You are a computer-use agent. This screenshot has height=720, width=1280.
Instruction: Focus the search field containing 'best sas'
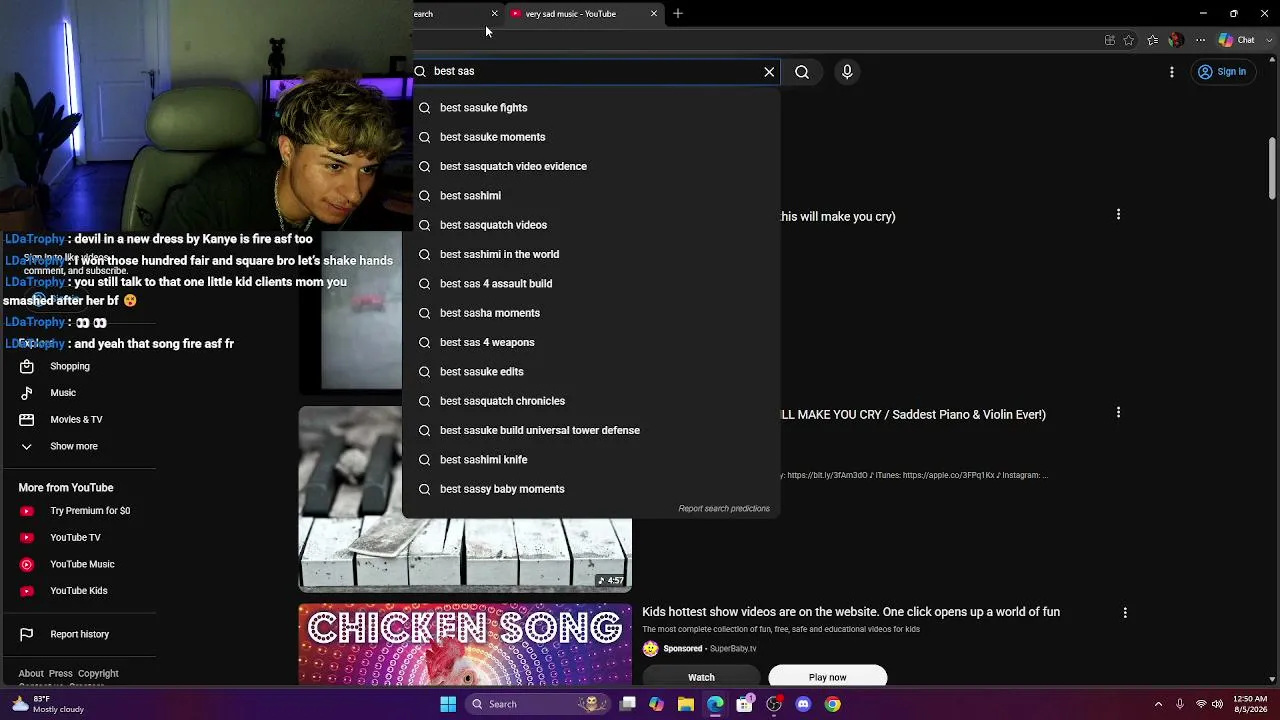click(x=595, y=71)
